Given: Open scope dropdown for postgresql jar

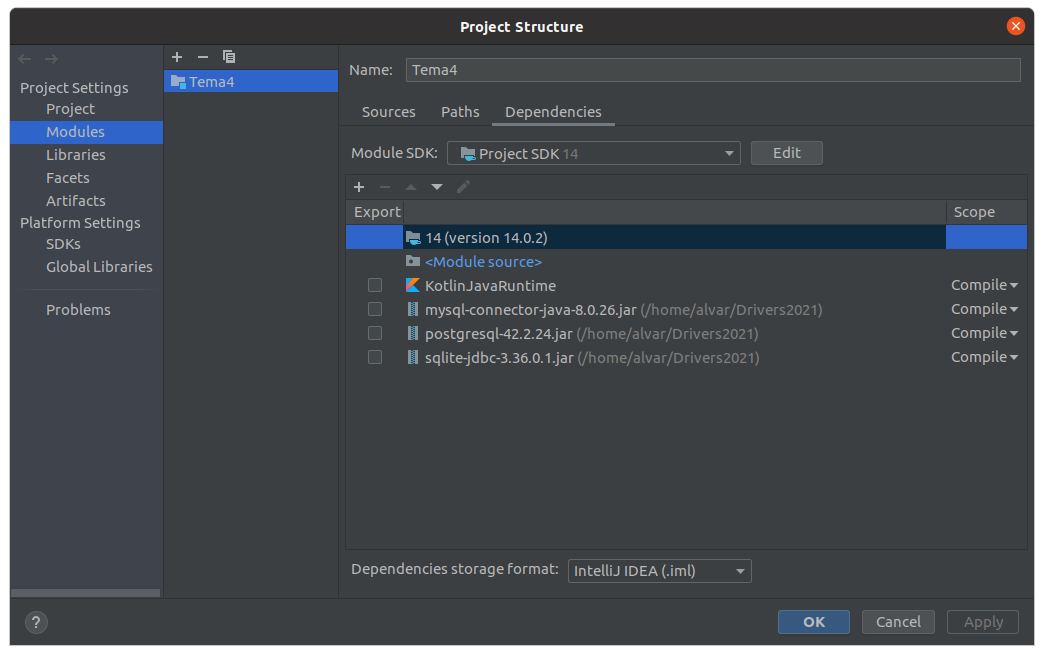Looking at the screenshot, I should 984,333.
